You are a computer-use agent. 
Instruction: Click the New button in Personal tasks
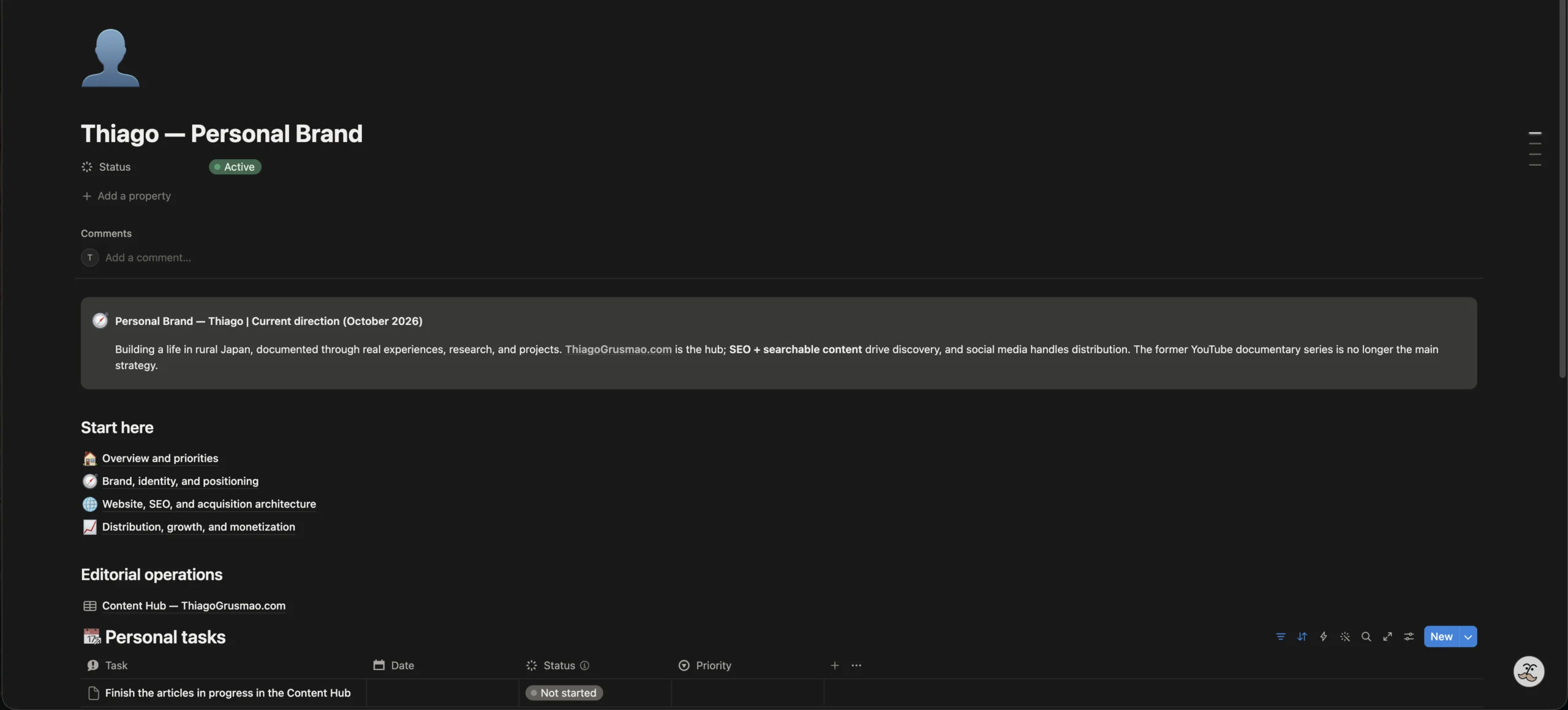click(x=1441, y=637)
